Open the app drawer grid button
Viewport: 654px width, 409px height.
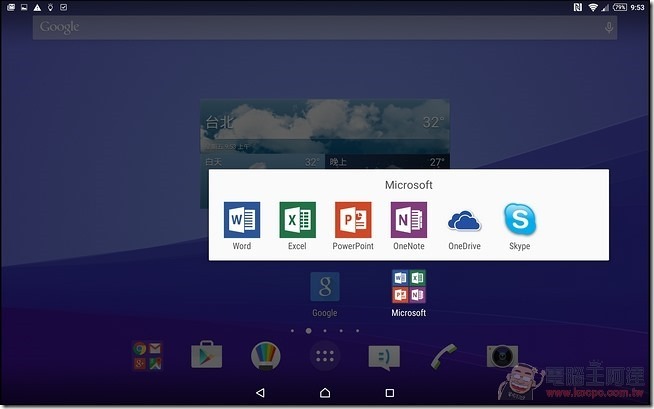(x=325, y=356)
